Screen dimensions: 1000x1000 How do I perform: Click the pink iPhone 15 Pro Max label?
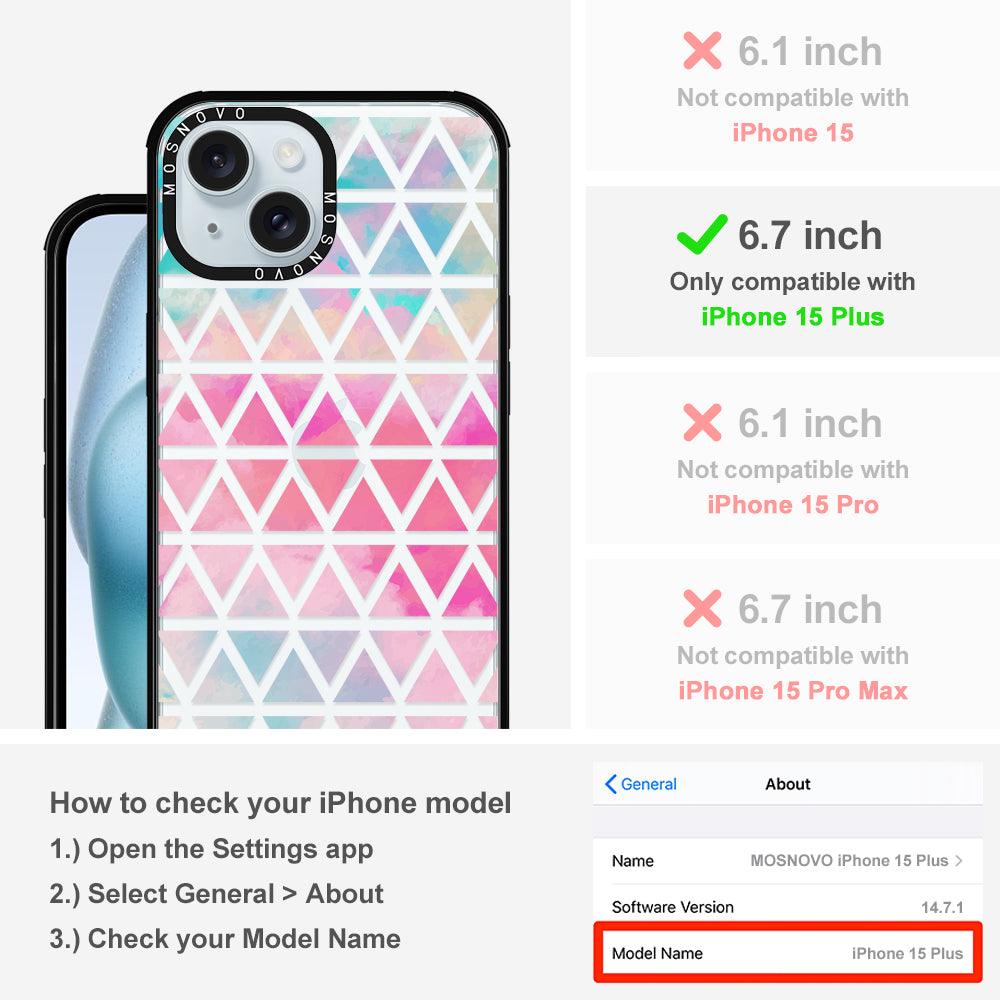point(793,691)
